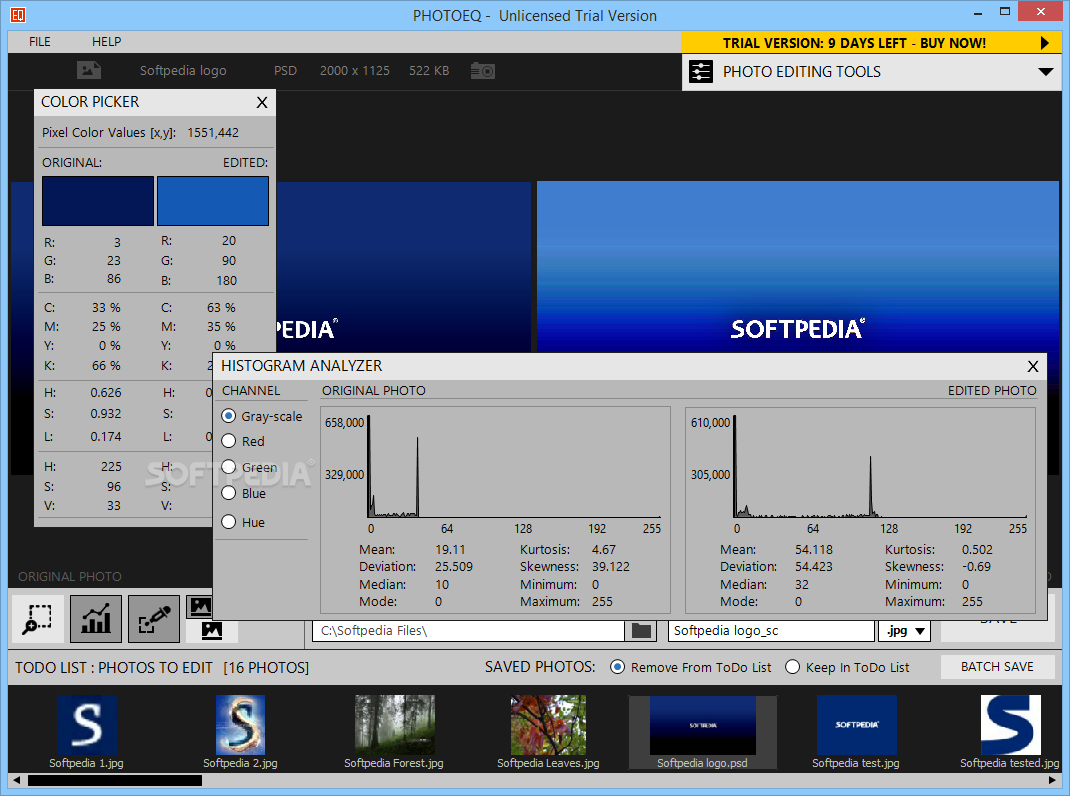Screen dimensions: 1070x796
Task: Toggle the Color Picker eyedropper tool
Action: [154, 619]
